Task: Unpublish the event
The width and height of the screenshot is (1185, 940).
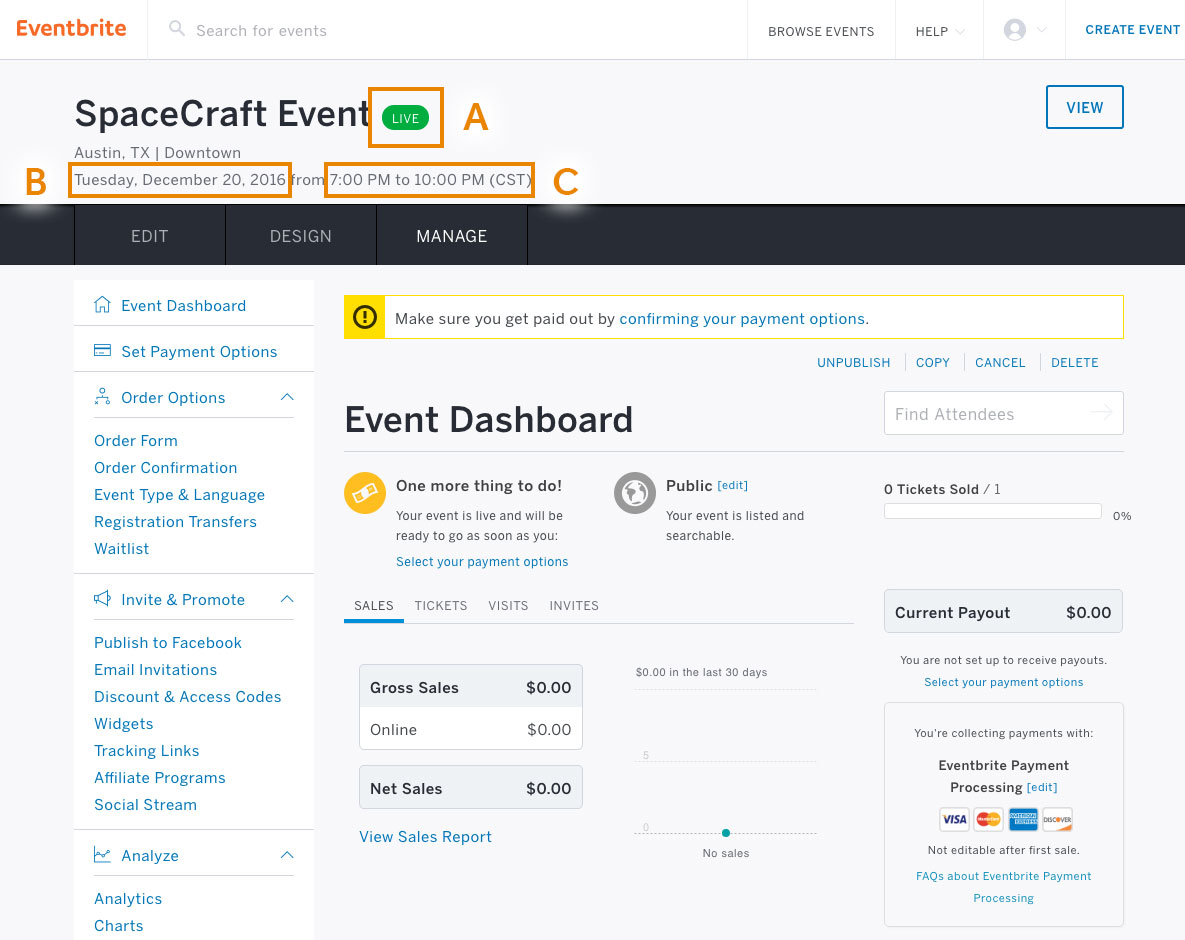Action: 853,362
